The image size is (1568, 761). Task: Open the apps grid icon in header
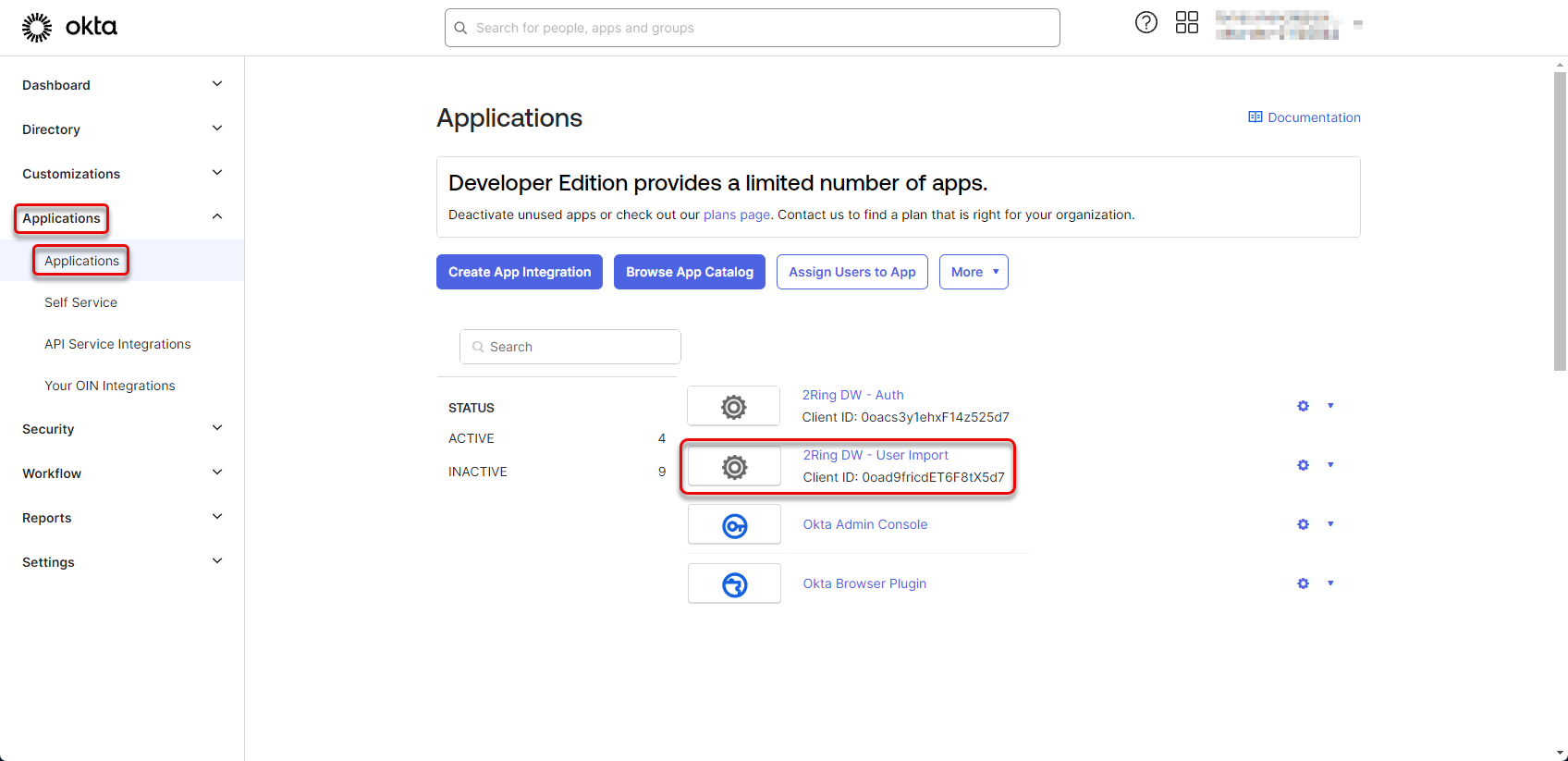pyautogui.click(x=1186, y=23)
